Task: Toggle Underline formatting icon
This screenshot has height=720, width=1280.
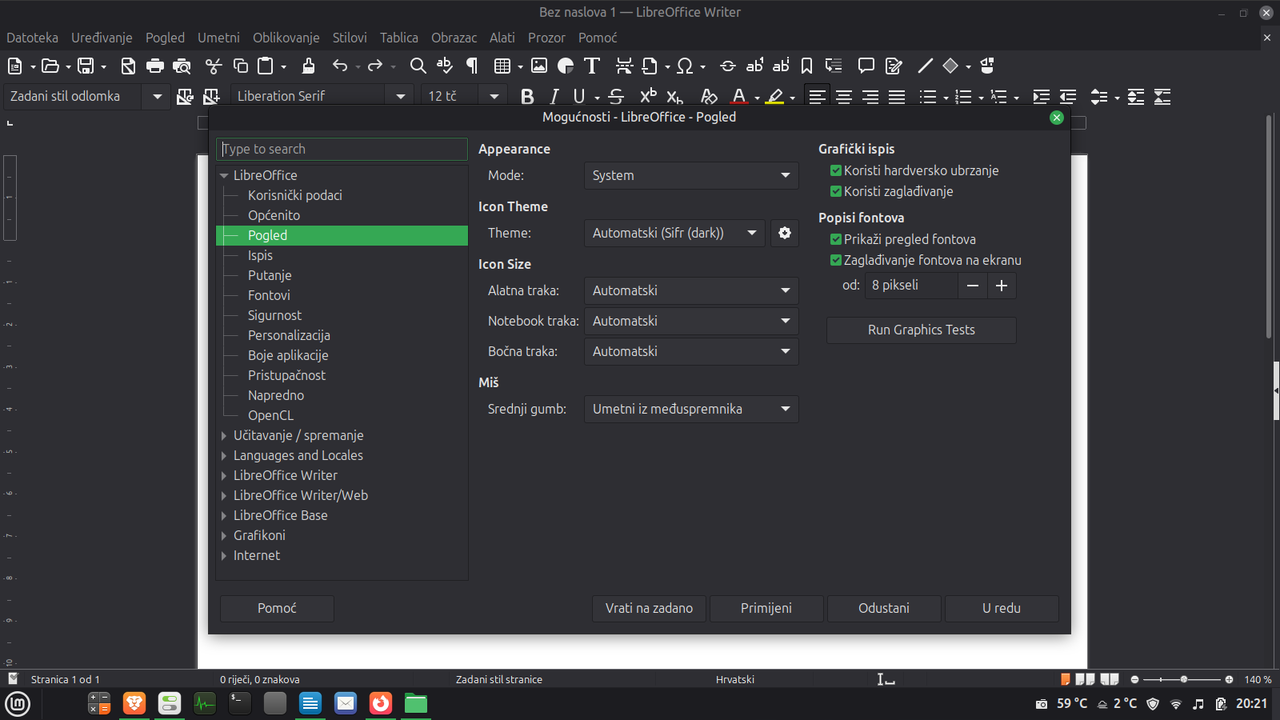Action: (x=579, y=97)
